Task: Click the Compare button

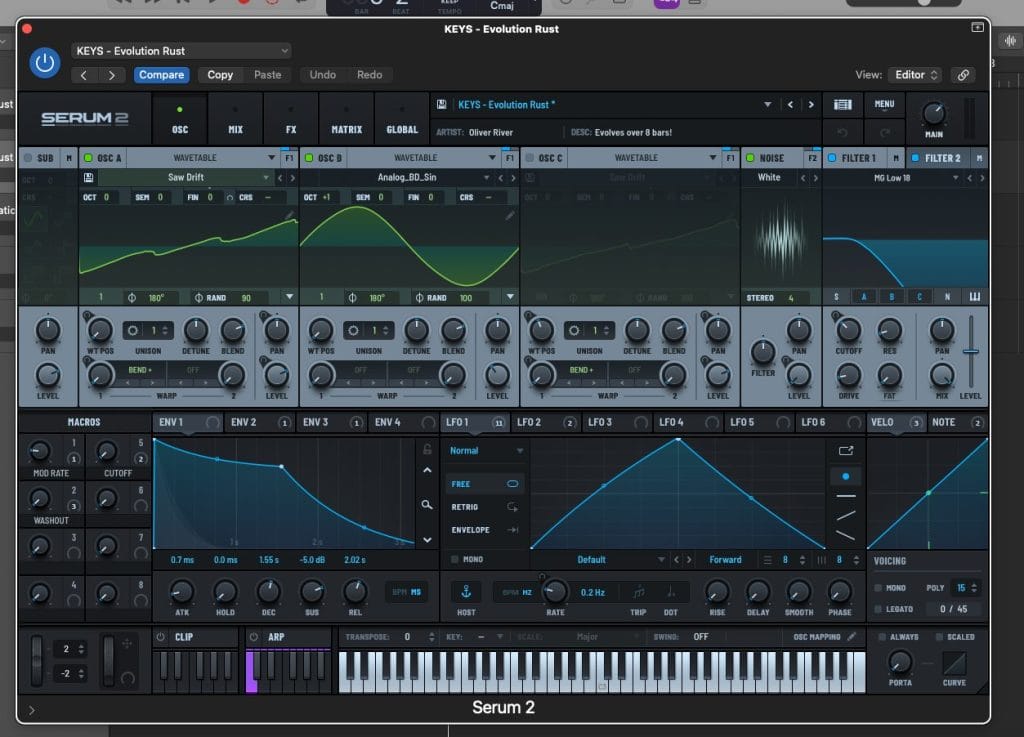Action: pyautogui.click(x=161, y=75)
